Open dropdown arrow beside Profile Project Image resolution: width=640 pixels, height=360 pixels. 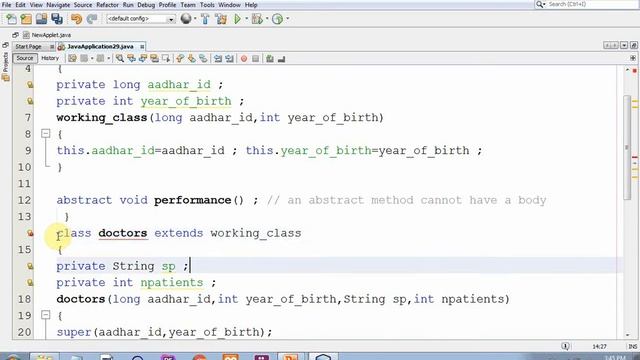(288, 19)
